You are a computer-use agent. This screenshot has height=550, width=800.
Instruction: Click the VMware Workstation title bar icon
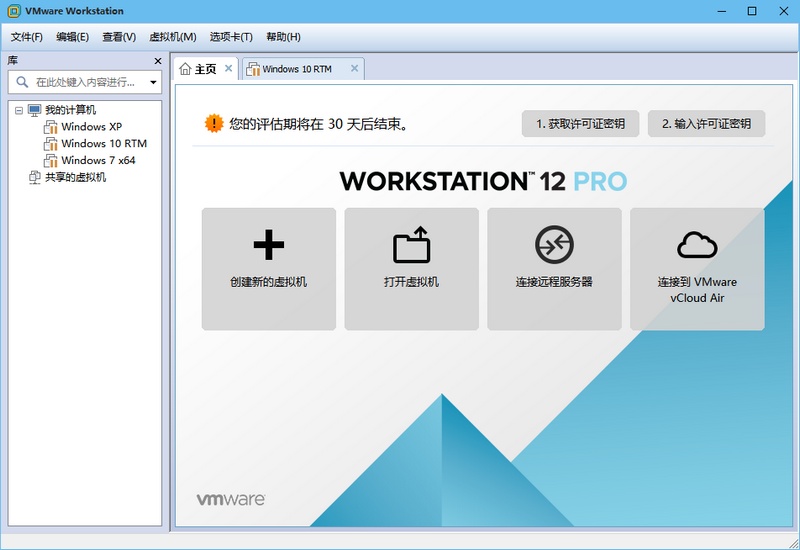pyautogui.click(x=14, y=11)
